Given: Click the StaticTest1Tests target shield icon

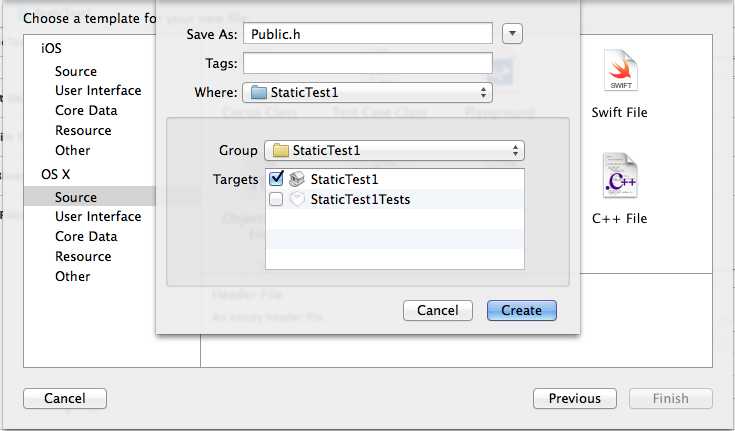Looking at the screenshot, I should pyautogui.click(x=296, y=199).
